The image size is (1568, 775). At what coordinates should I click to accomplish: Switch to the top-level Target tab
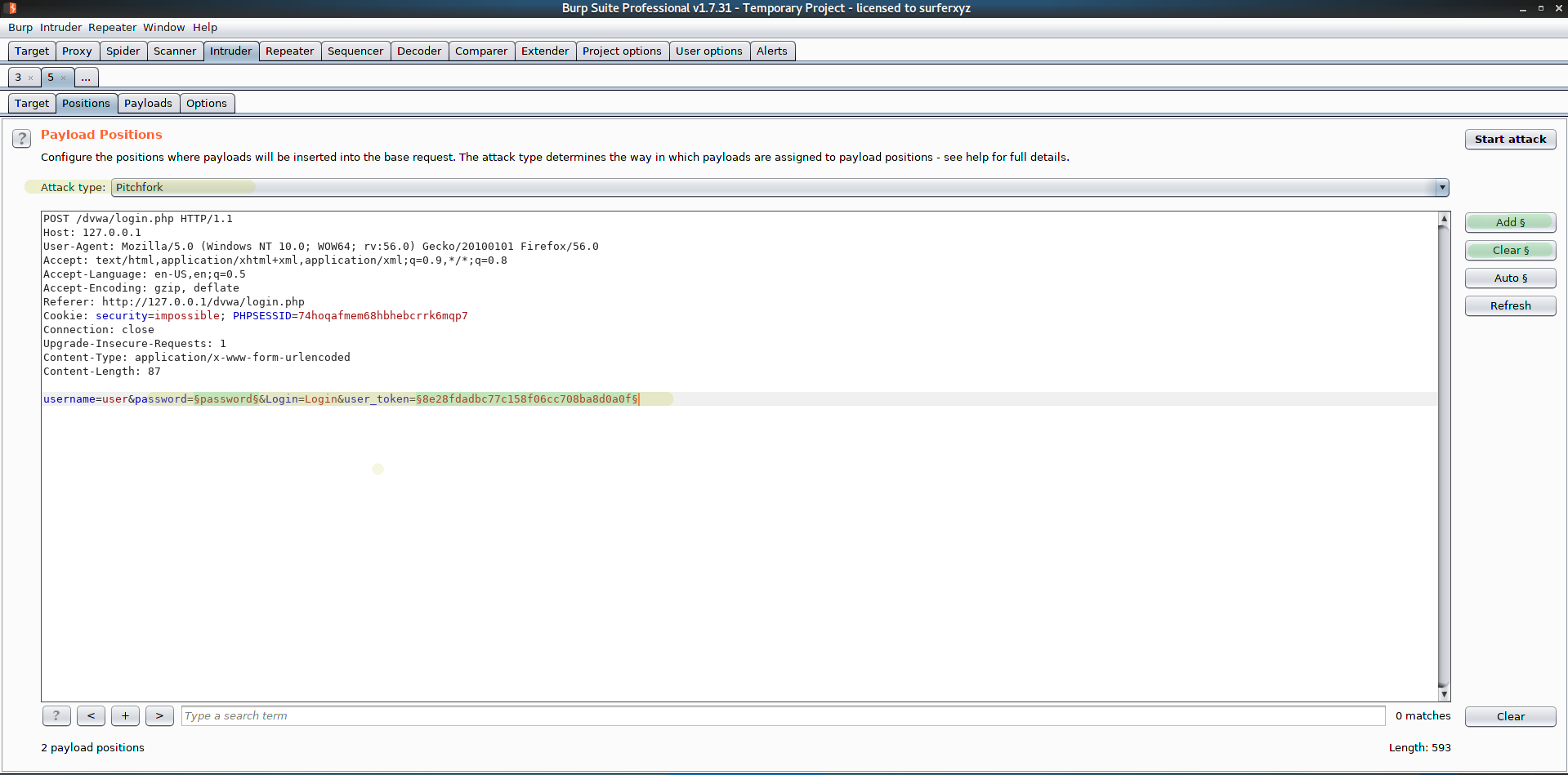point(32,51)
